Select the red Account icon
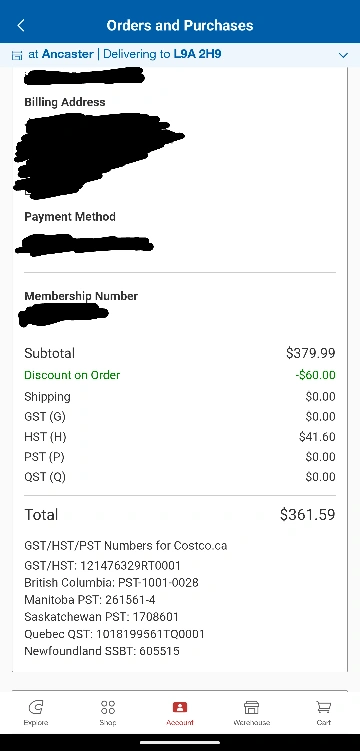Viewport: 360px width, 751px height. pyautogui.click(x=180, y=707)
